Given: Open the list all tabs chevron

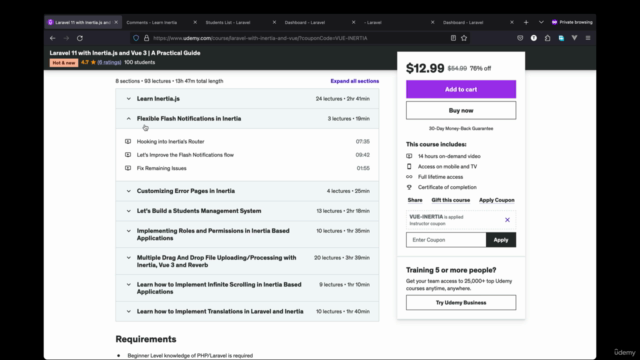Looking at the screenshot, I should pos(541,22).
